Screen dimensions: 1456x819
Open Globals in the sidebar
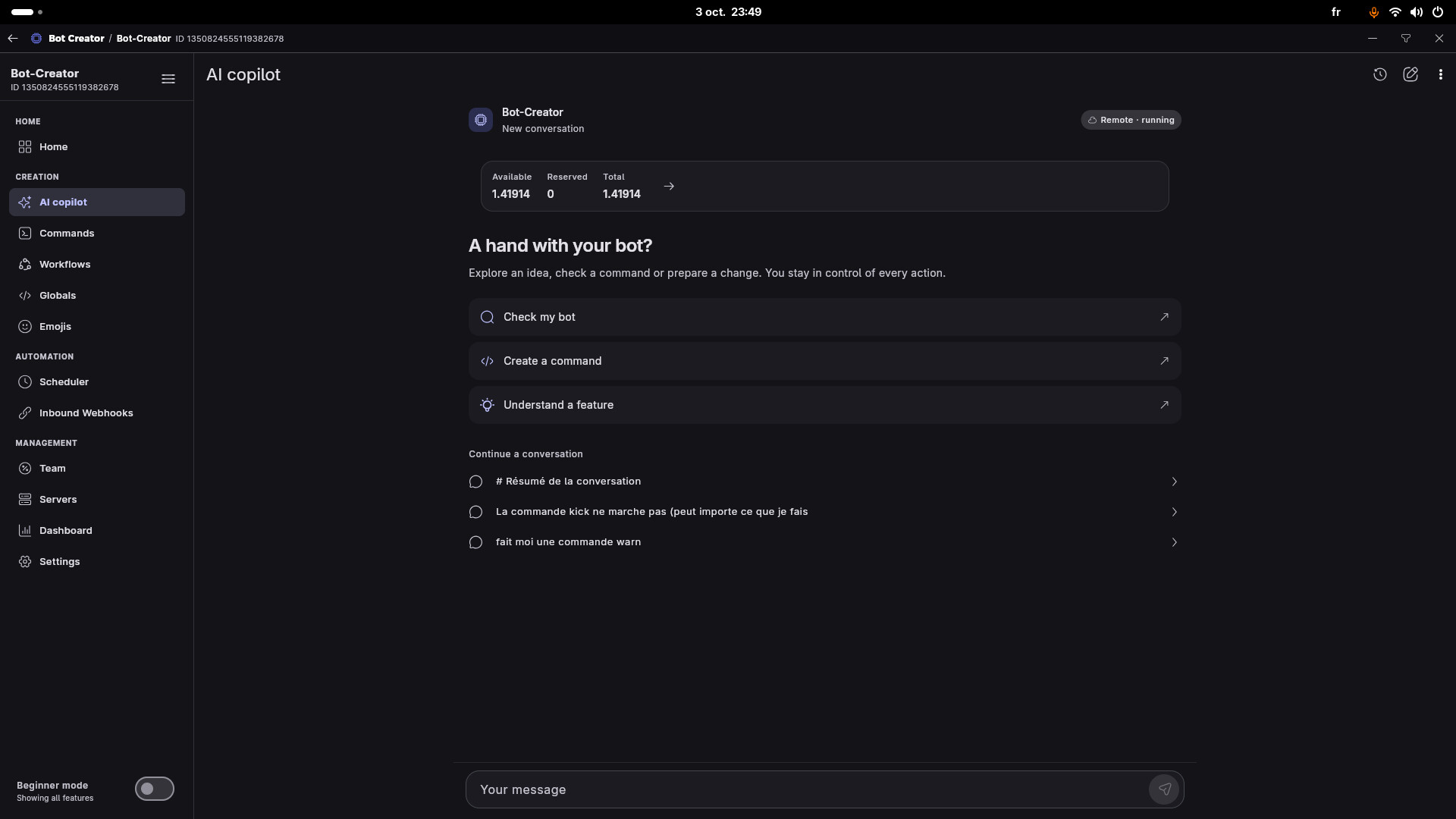click(x=97, y=295)
